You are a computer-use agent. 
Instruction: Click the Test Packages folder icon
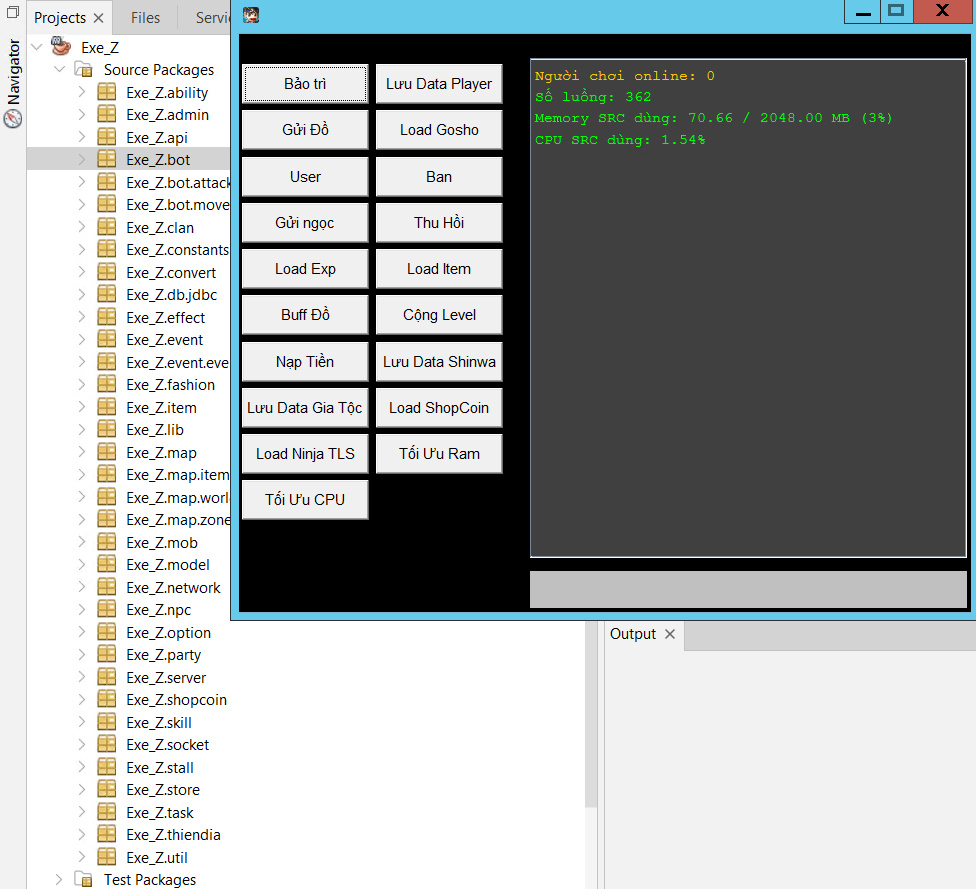(83, 879)
